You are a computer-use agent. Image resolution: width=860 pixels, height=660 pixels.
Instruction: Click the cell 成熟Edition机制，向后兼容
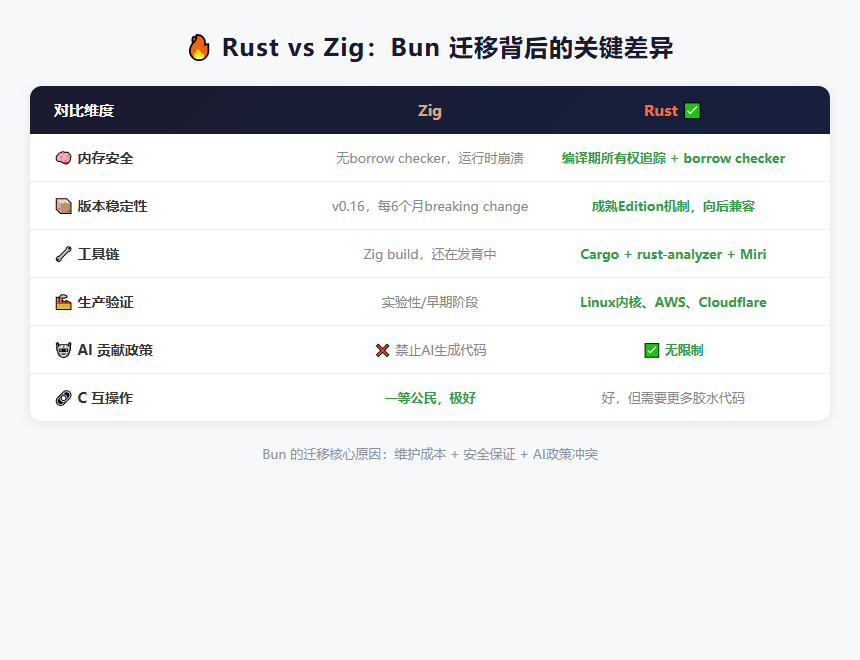[673, 206]
